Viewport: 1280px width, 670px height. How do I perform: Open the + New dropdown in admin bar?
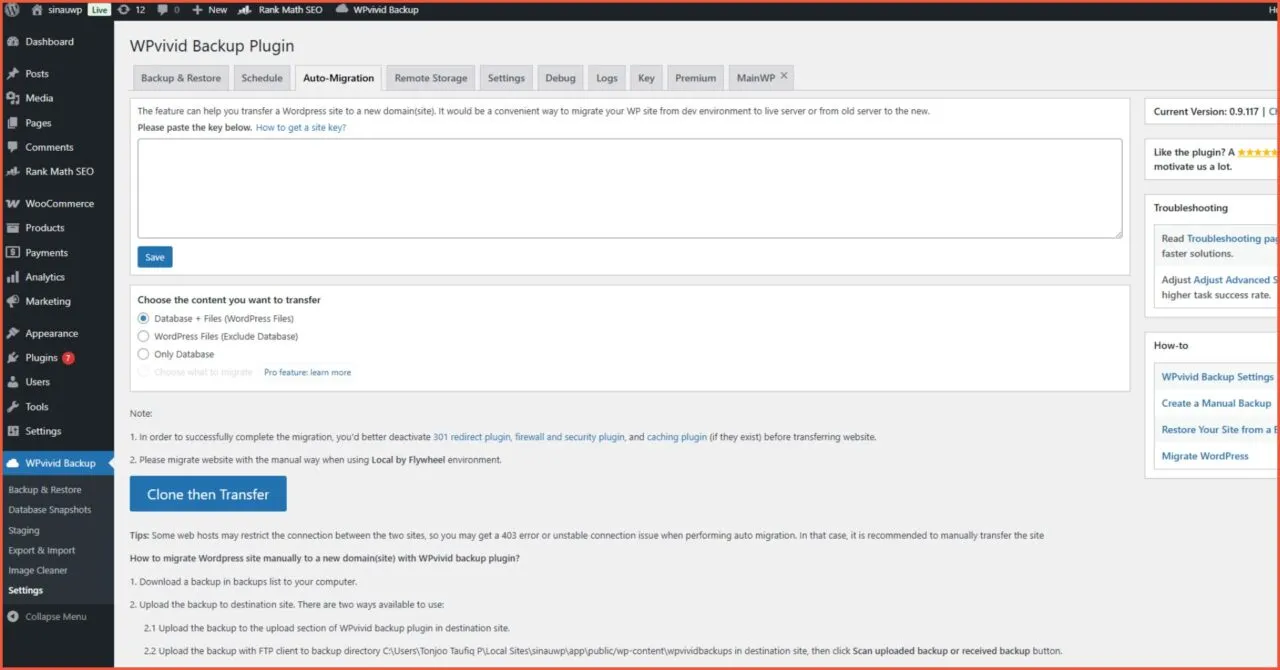pyautogui.click(x=209, y=10)
